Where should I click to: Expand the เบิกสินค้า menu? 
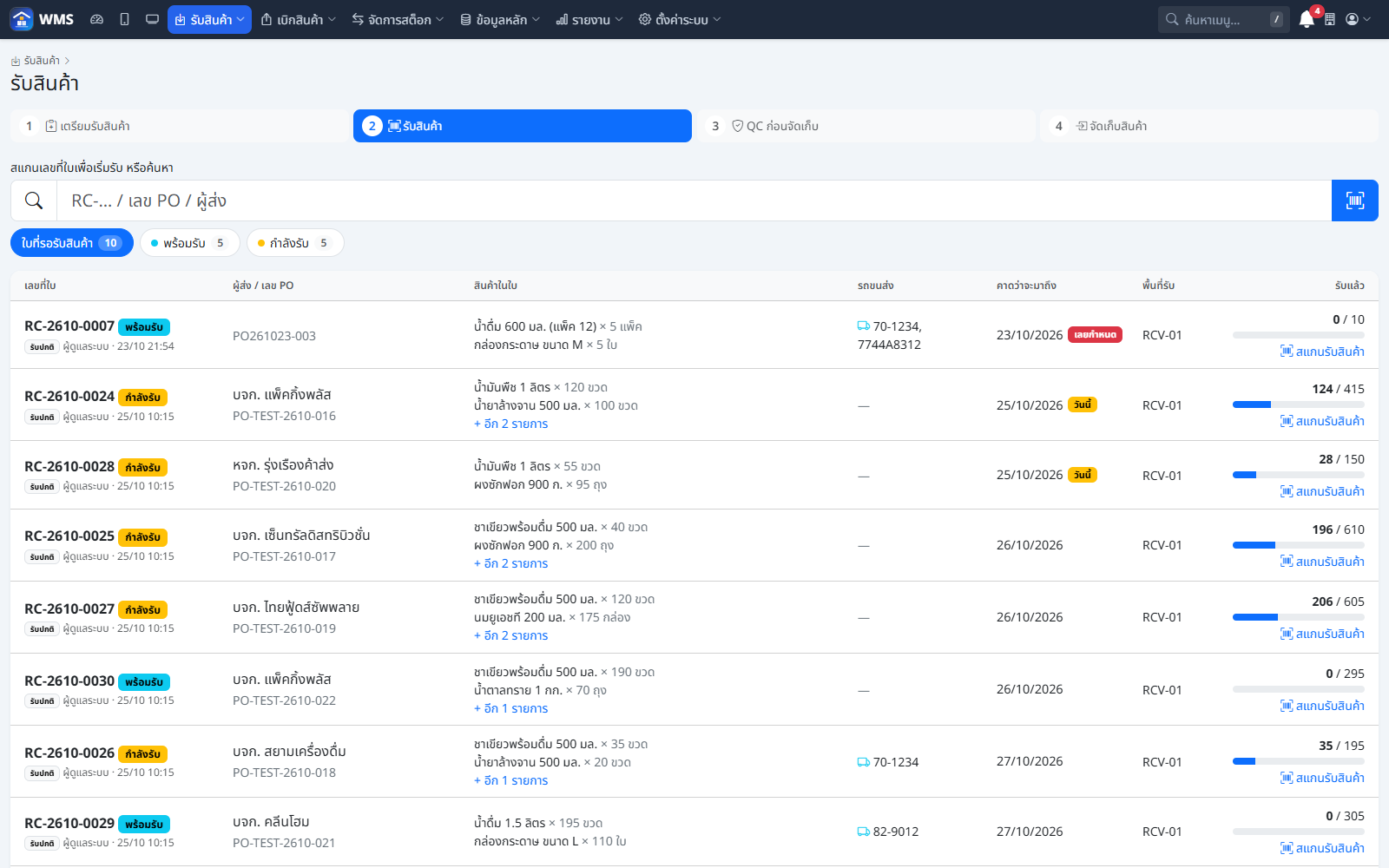point(299,19)
